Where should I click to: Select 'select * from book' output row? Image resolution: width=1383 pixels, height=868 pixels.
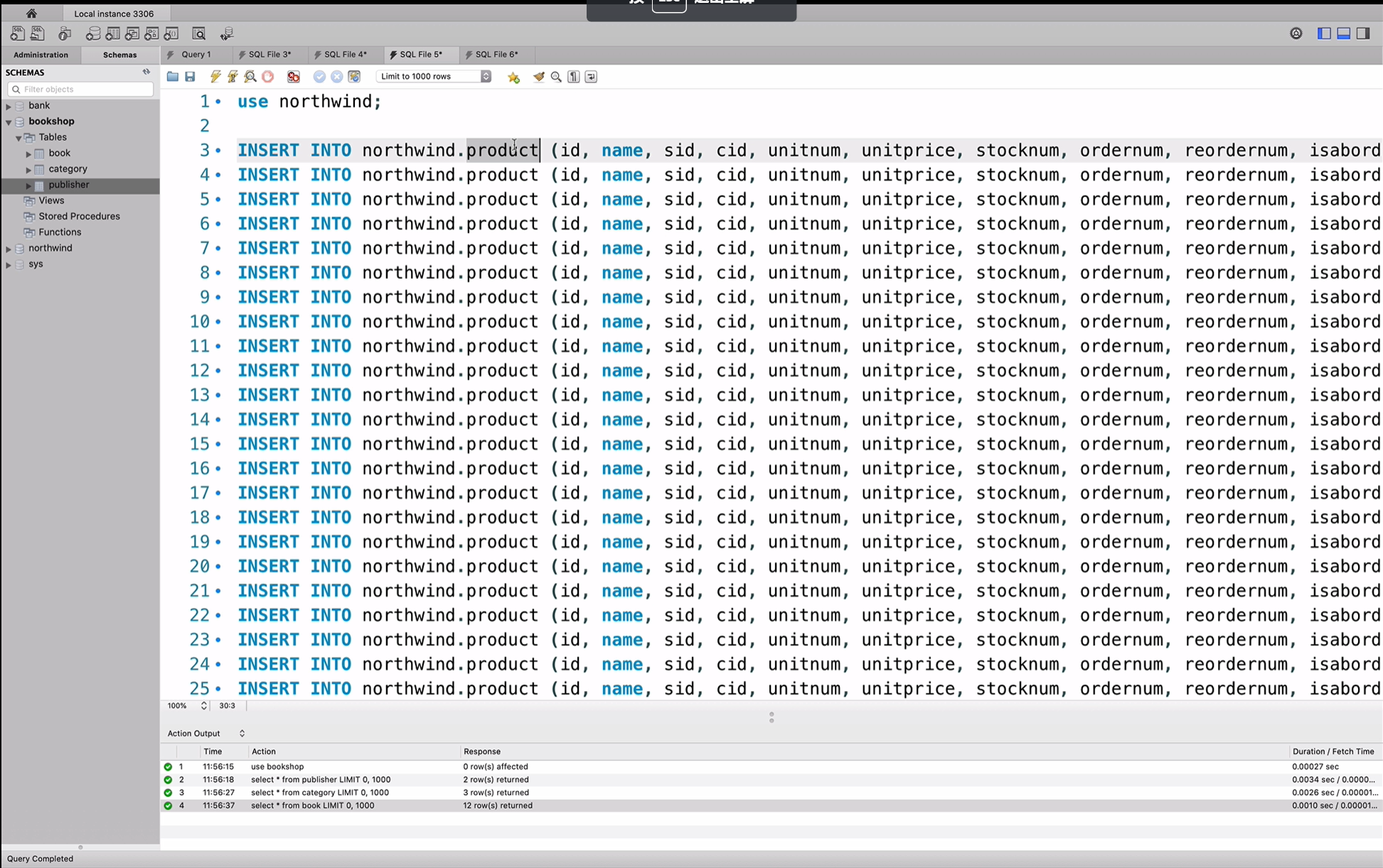[x=771, y=805]
